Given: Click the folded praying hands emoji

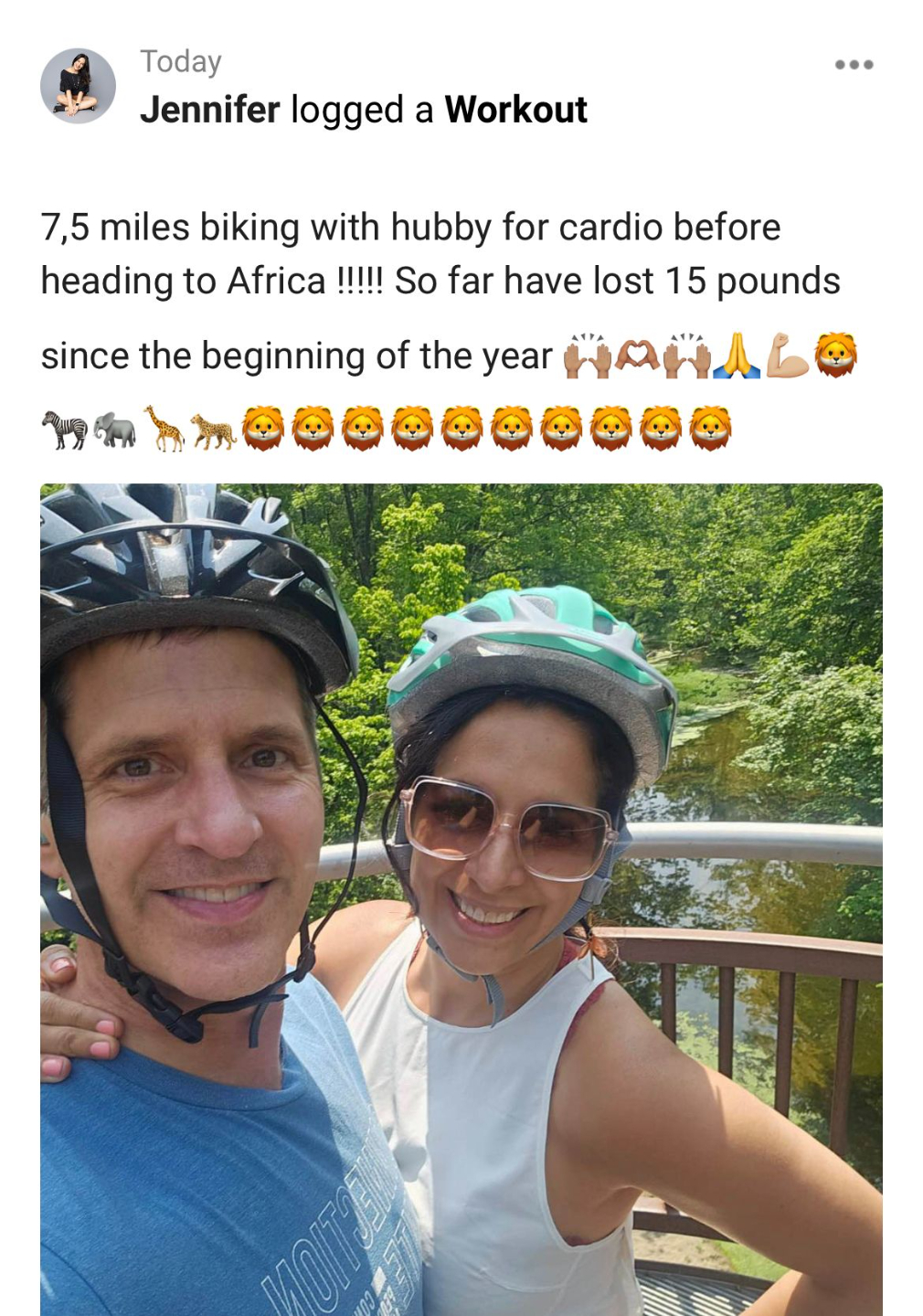Looking at the screenshot, I should (x=737, y=356).
